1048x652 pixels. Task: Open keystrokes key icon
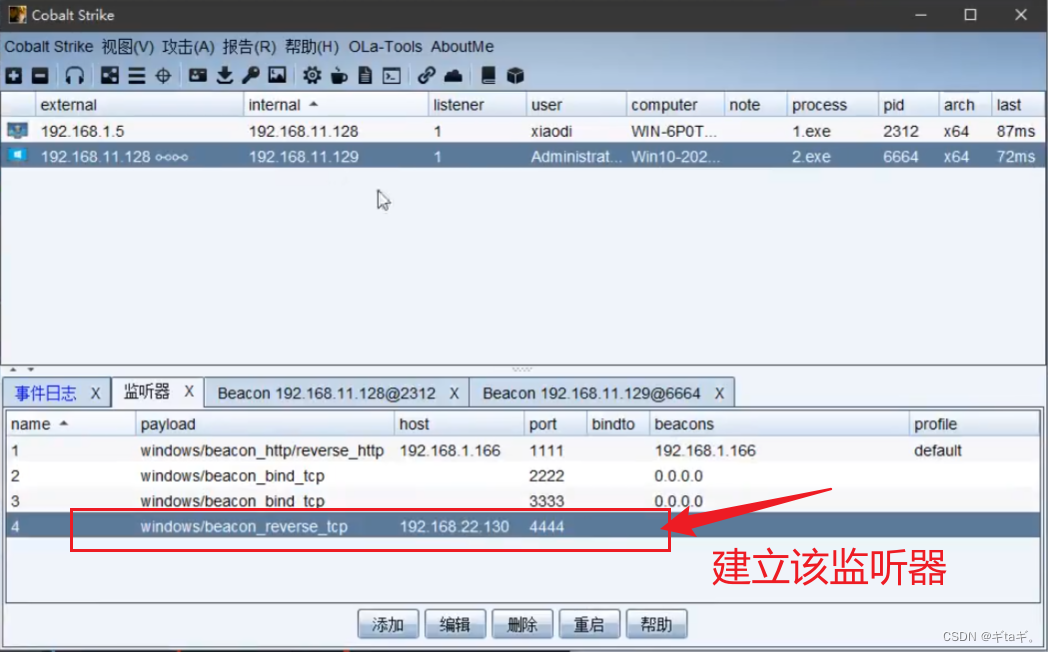[x=251, y=75]
